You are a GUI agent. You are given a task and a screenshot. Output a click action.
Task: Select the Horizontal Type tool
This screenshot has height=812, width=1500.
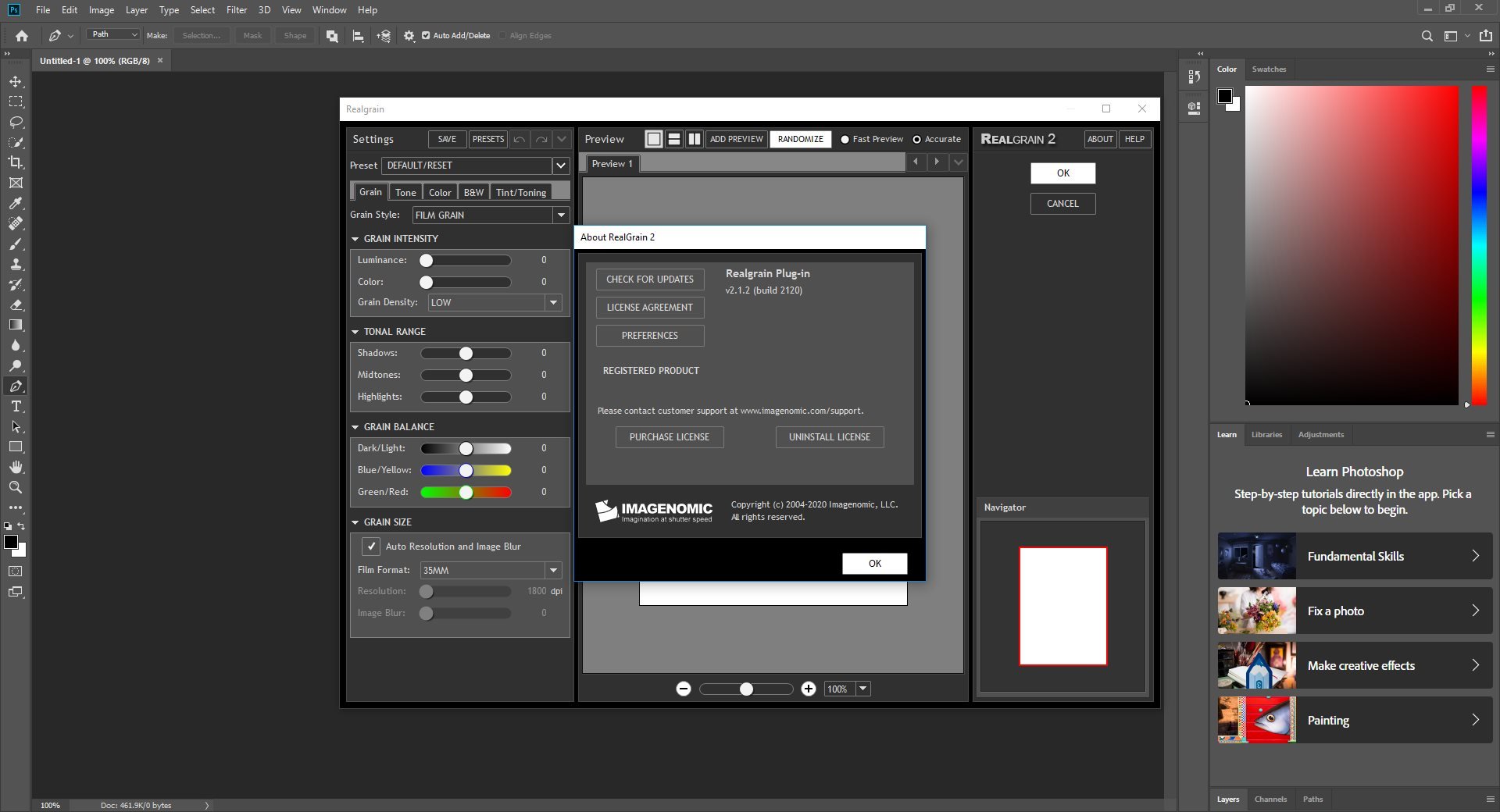click(x=16, y=406)
